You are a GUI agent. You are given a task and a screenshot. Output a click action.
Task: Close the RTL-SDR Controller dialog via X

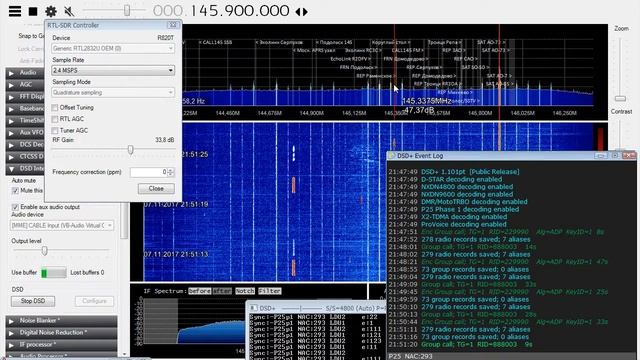[x=173, y=25]
